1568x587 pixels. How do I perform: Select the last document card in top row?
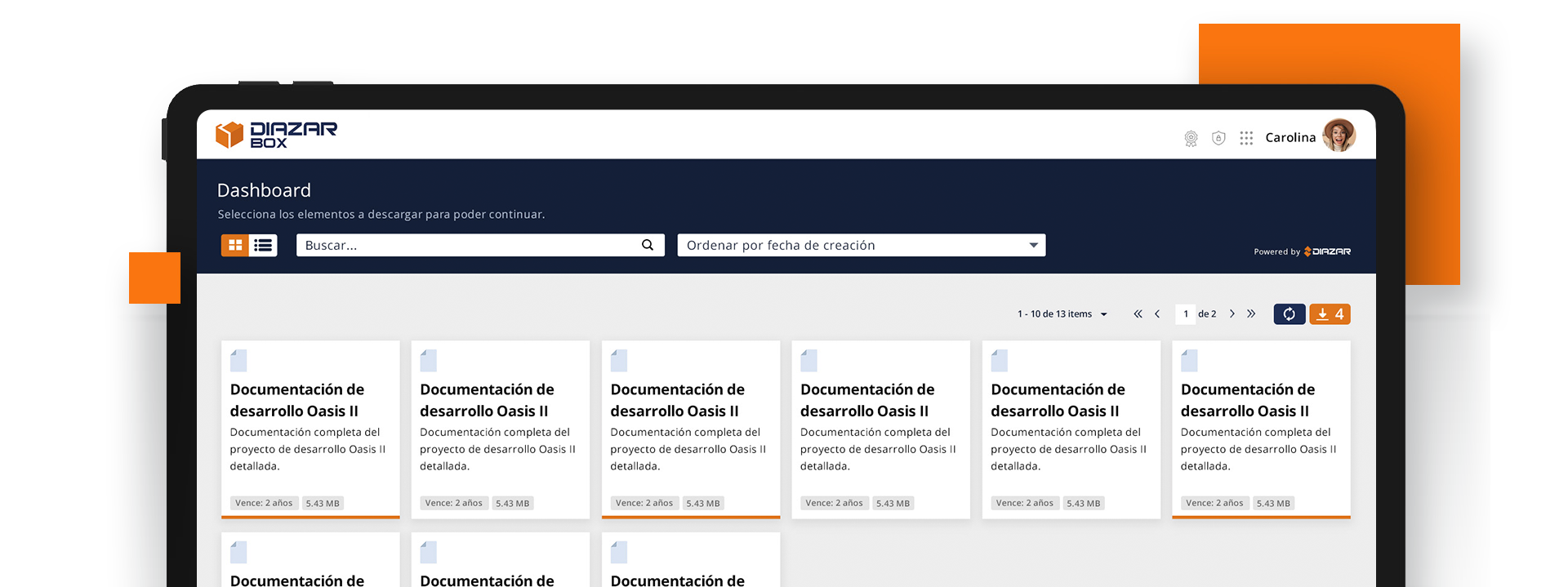point(1262,429)
